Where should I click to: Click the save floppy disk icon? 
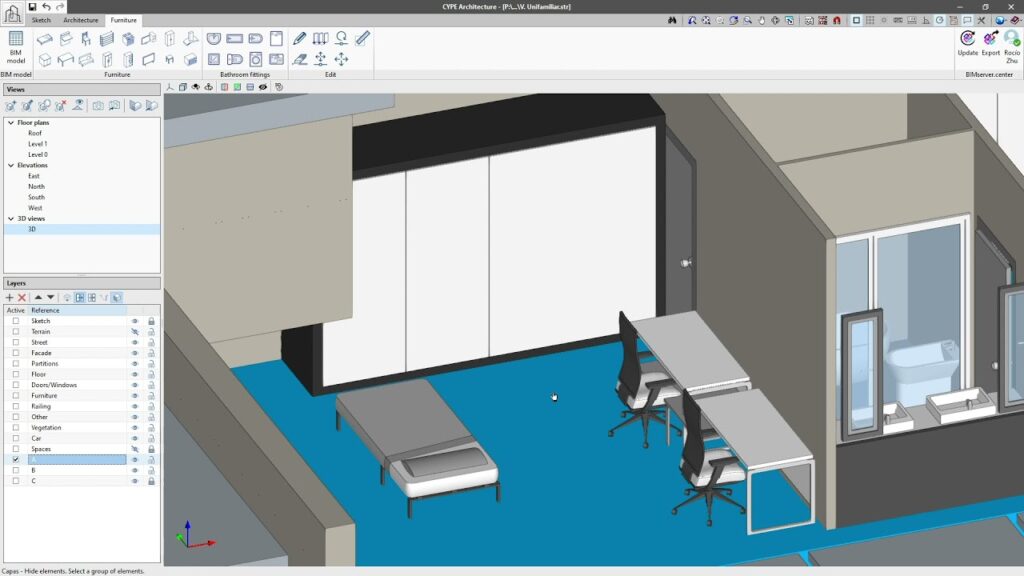[32, 7]
